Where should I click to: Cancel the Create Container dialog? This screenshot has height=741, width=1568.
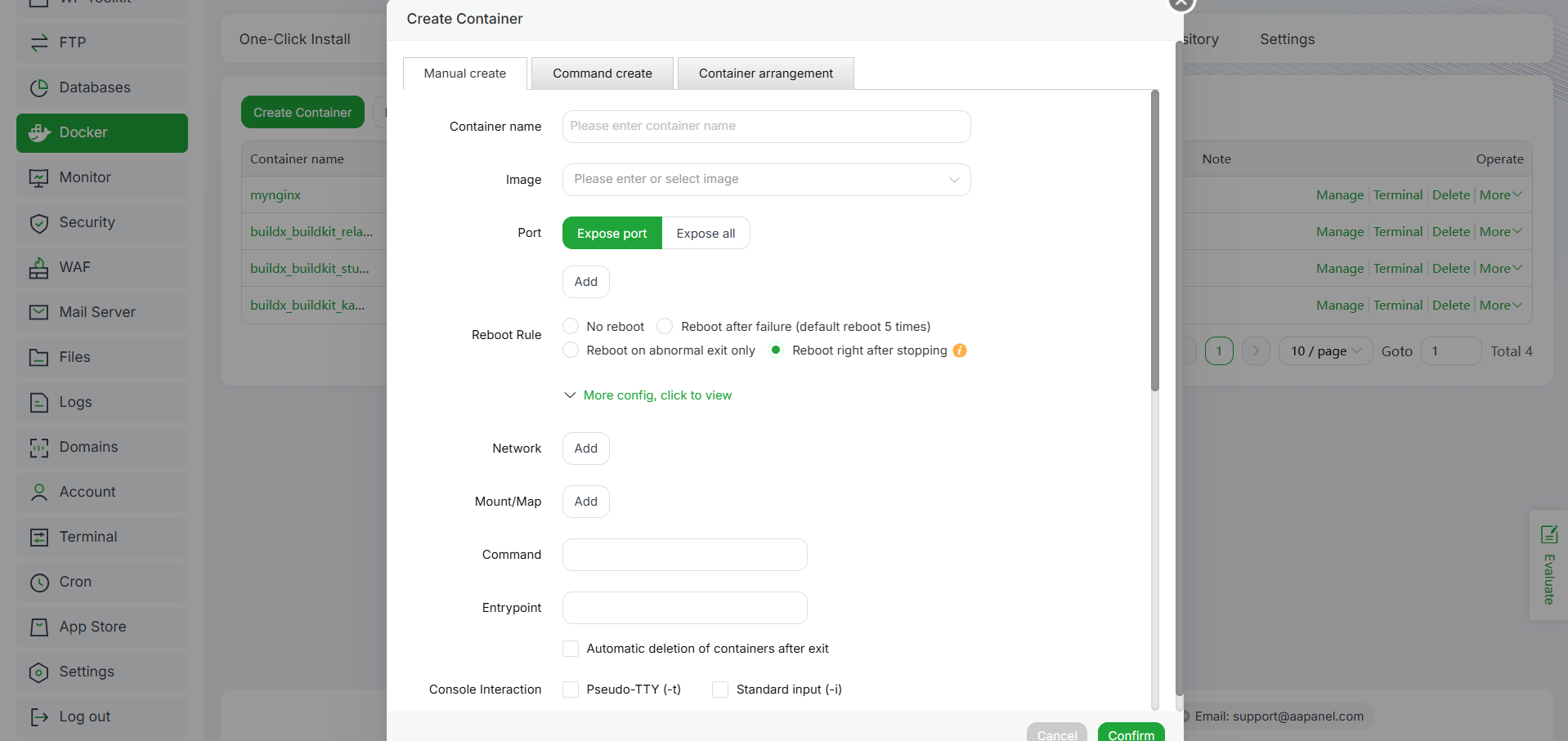(1056, 733)
